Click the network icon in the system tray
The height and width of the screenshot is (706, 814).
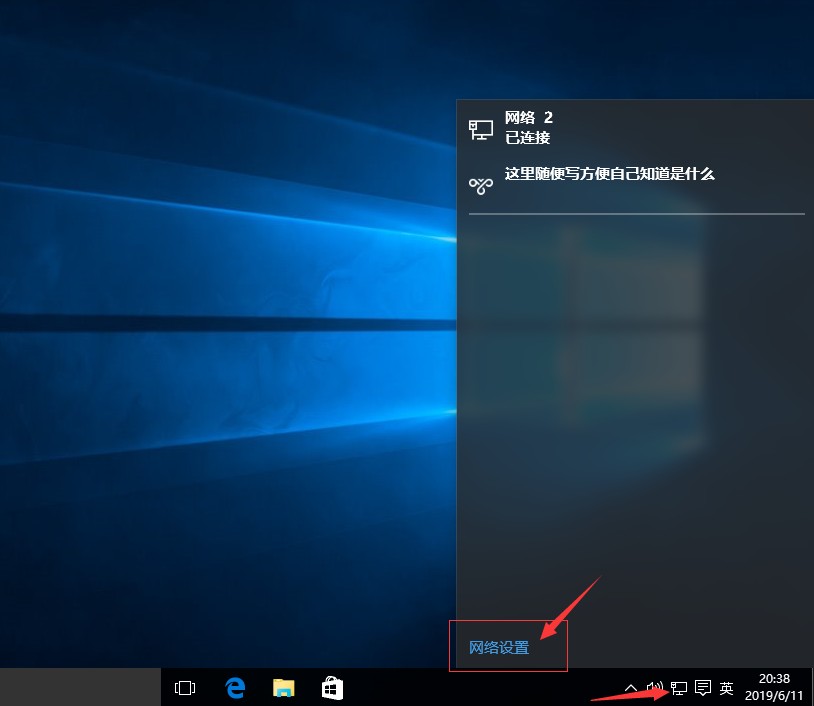pos(679,688)
